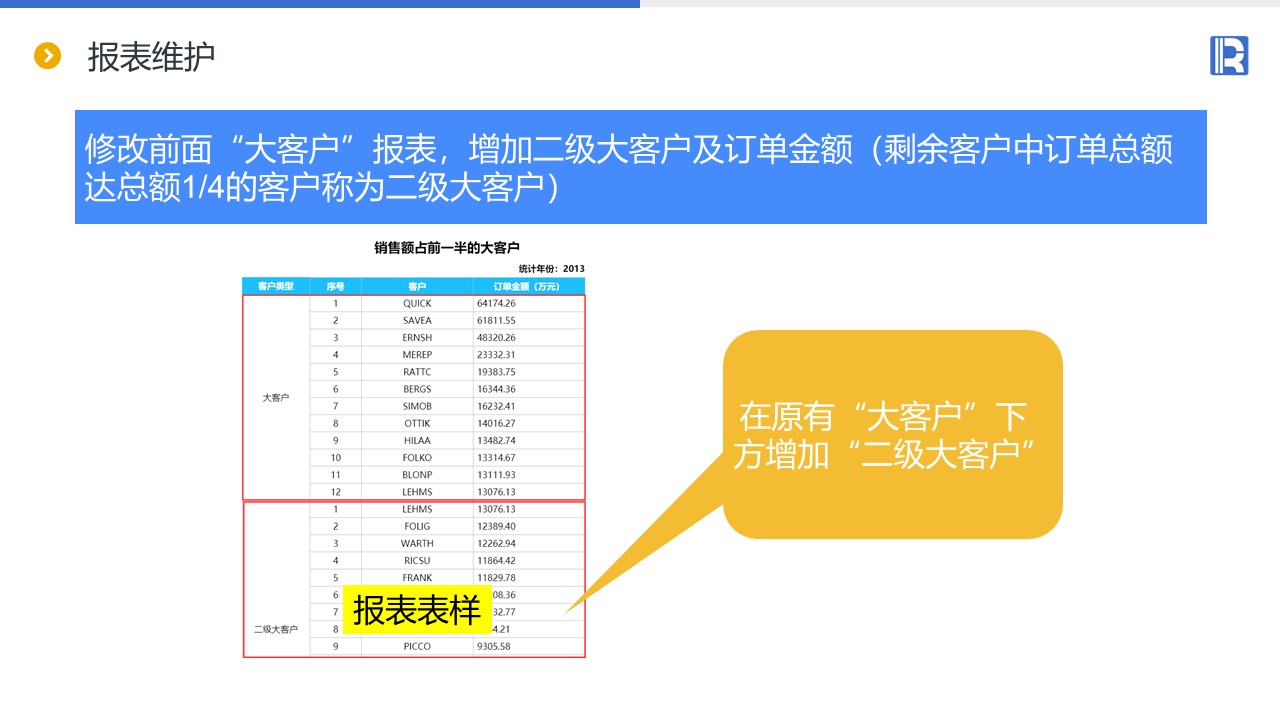Select the HILAA customer cell

click(417, 441)
